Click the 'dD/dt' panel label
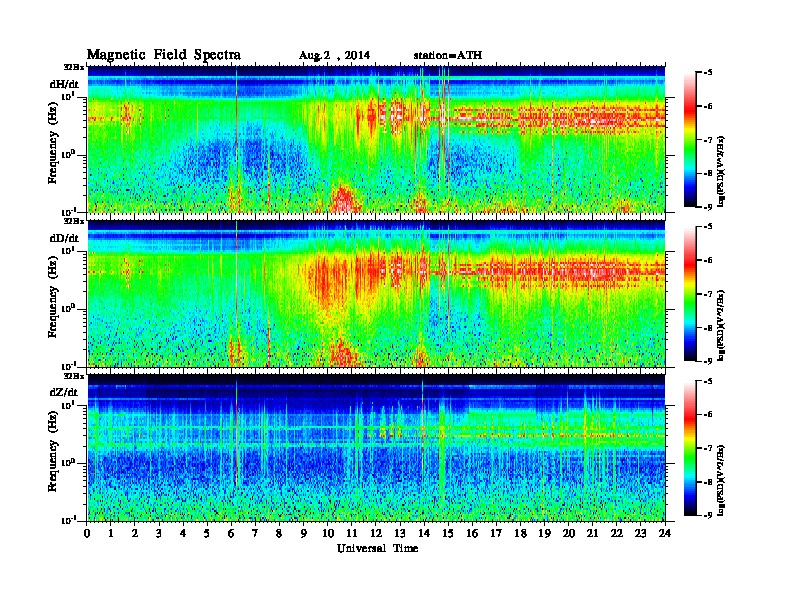Screen dimensions: 792x612 click(x=64, y=238)
